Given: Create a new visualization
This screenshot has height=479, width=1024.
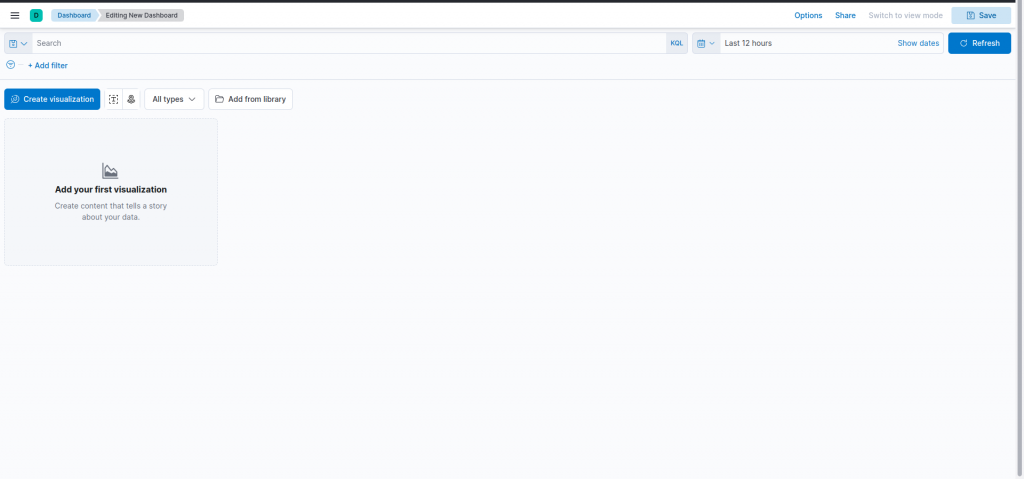Looking at the screenshot, I should (52, 99).
